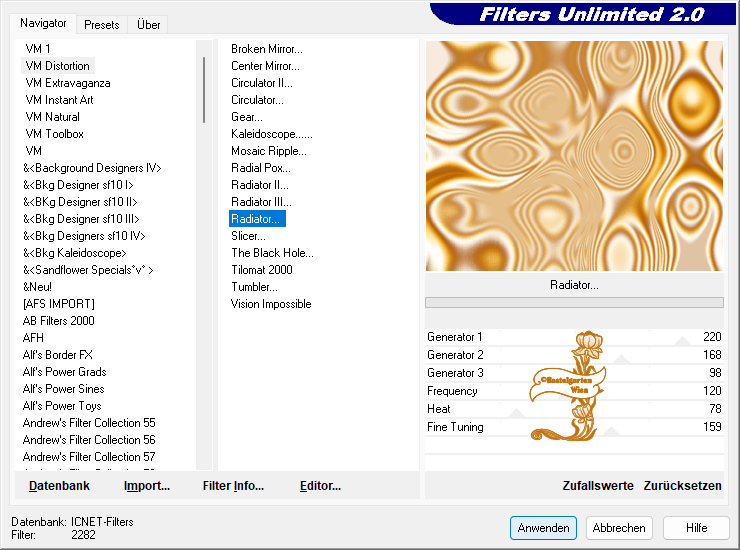Select Andrew's Filter Collection 56

click(89, 440)
